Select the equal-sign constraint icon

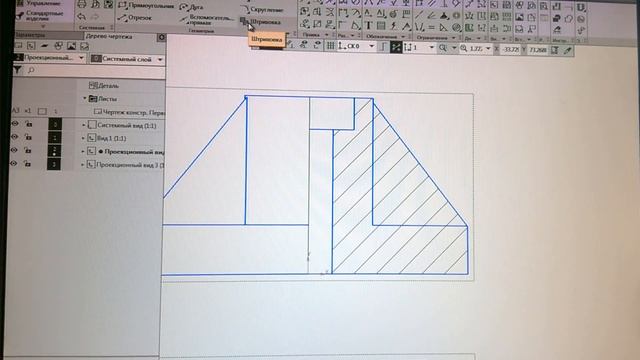point(431,27)
